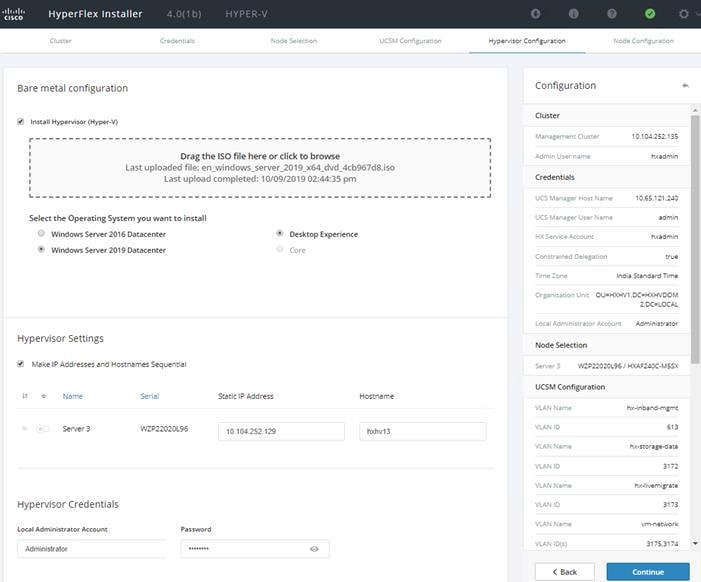Click the Static IP Address field
Screen dimensions: 701x582
pyautogui.click(x=281, y=431)
